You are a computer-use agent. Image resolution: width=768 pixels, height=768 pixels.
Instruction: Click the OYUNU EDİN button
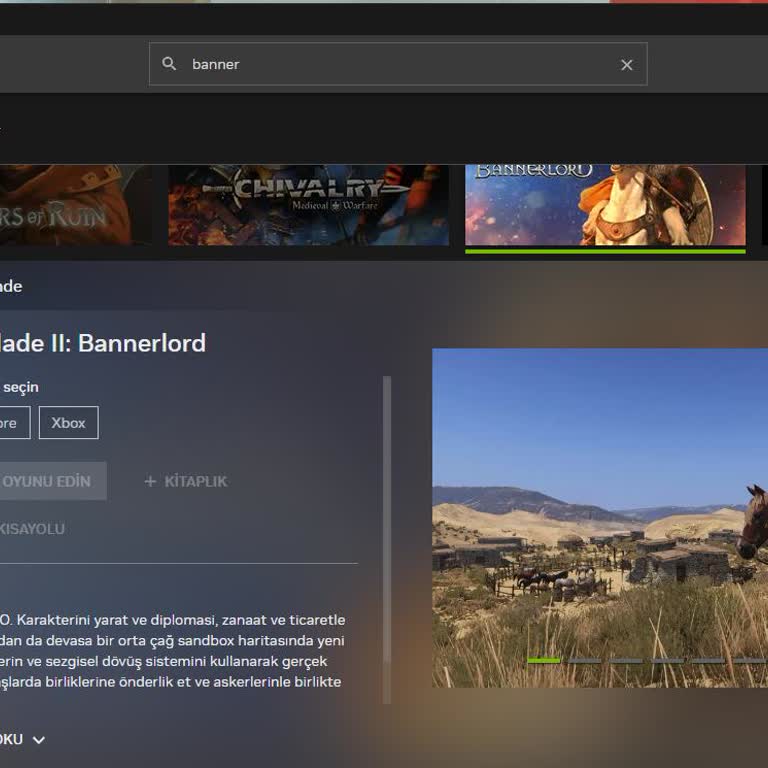pyautogui.click(x=53, y=481)
